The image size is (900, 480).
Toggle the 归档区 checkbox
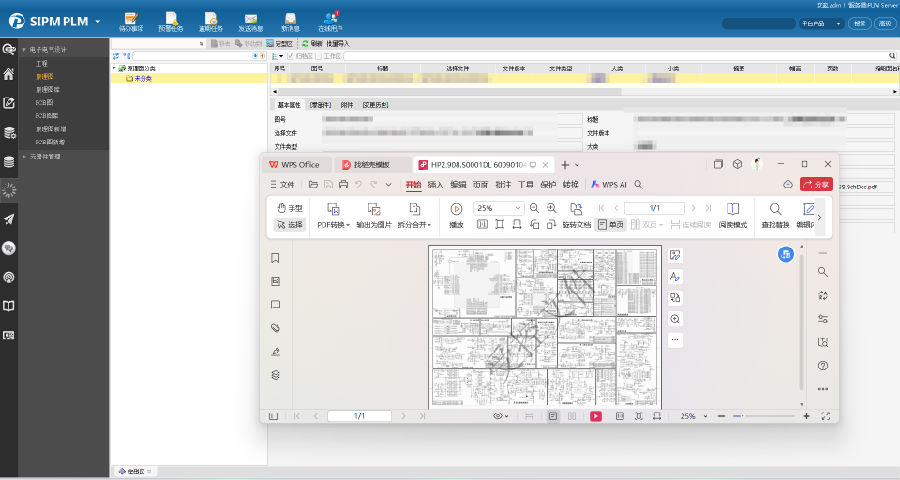click(290, 56)
